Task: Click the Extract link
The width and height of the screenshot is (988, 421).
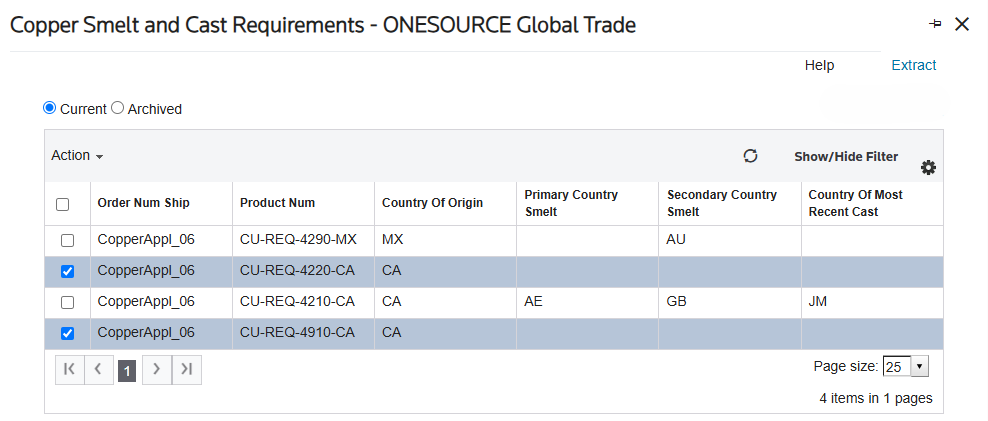Action: point(914,66)
